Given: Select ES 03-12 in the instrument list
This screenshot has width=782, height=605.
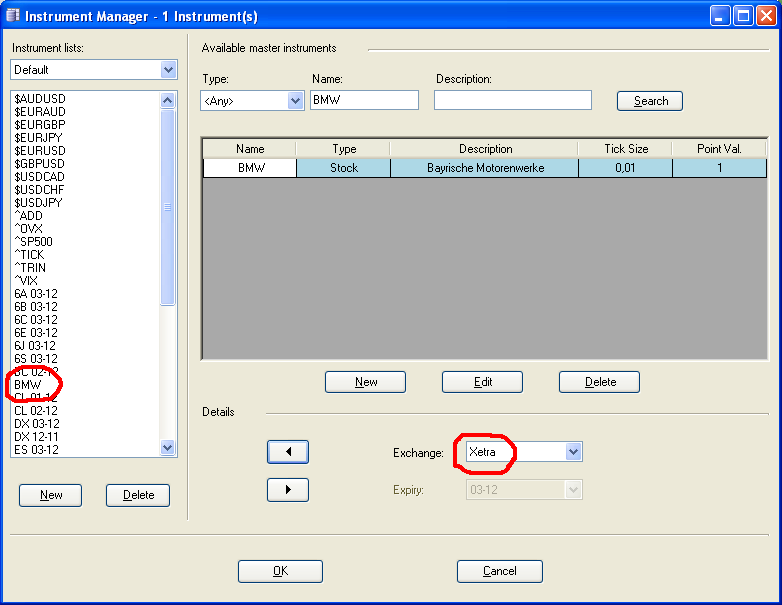Looking at the screenshot, I should tap(36, 449).
